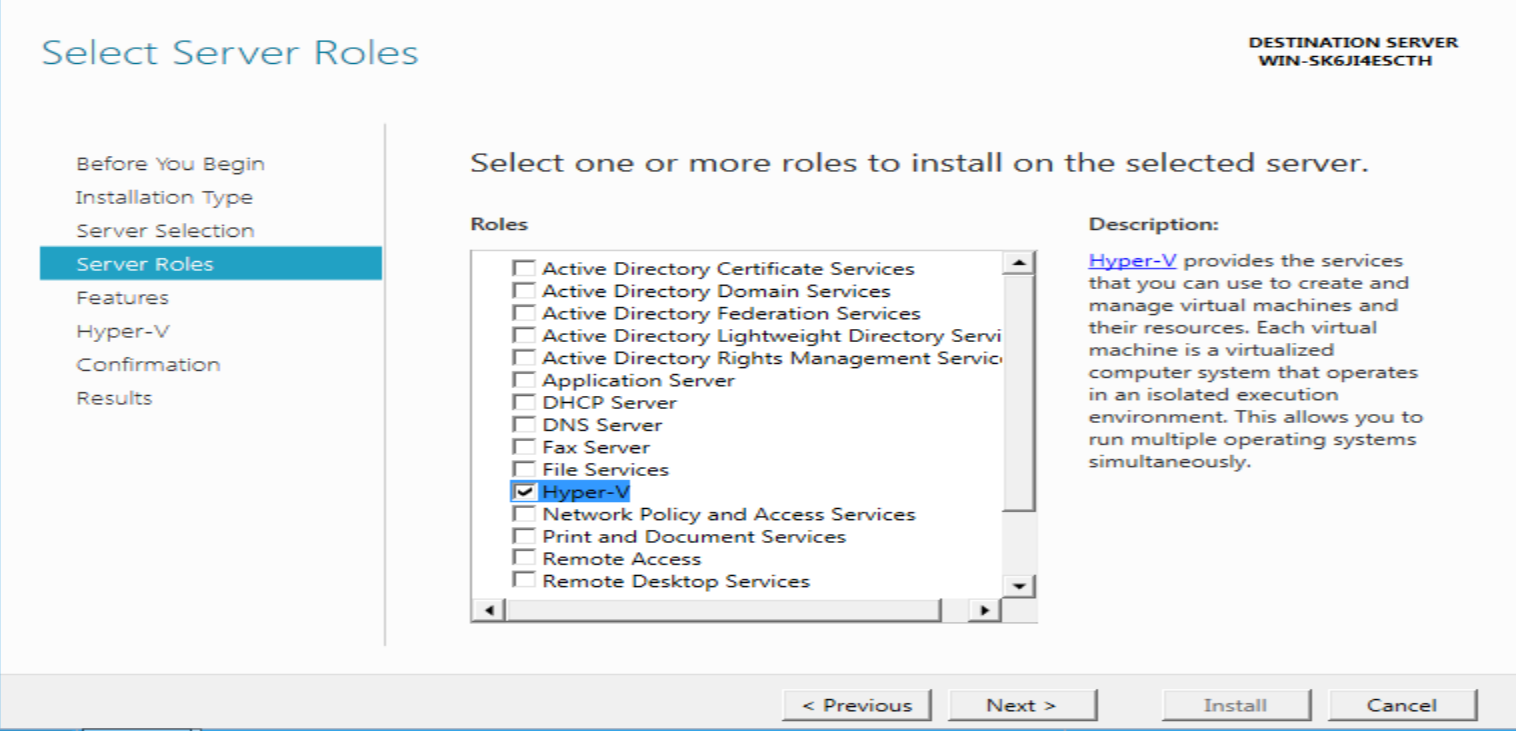Click the horizontal scroll left arrow

tap(489, 609)
